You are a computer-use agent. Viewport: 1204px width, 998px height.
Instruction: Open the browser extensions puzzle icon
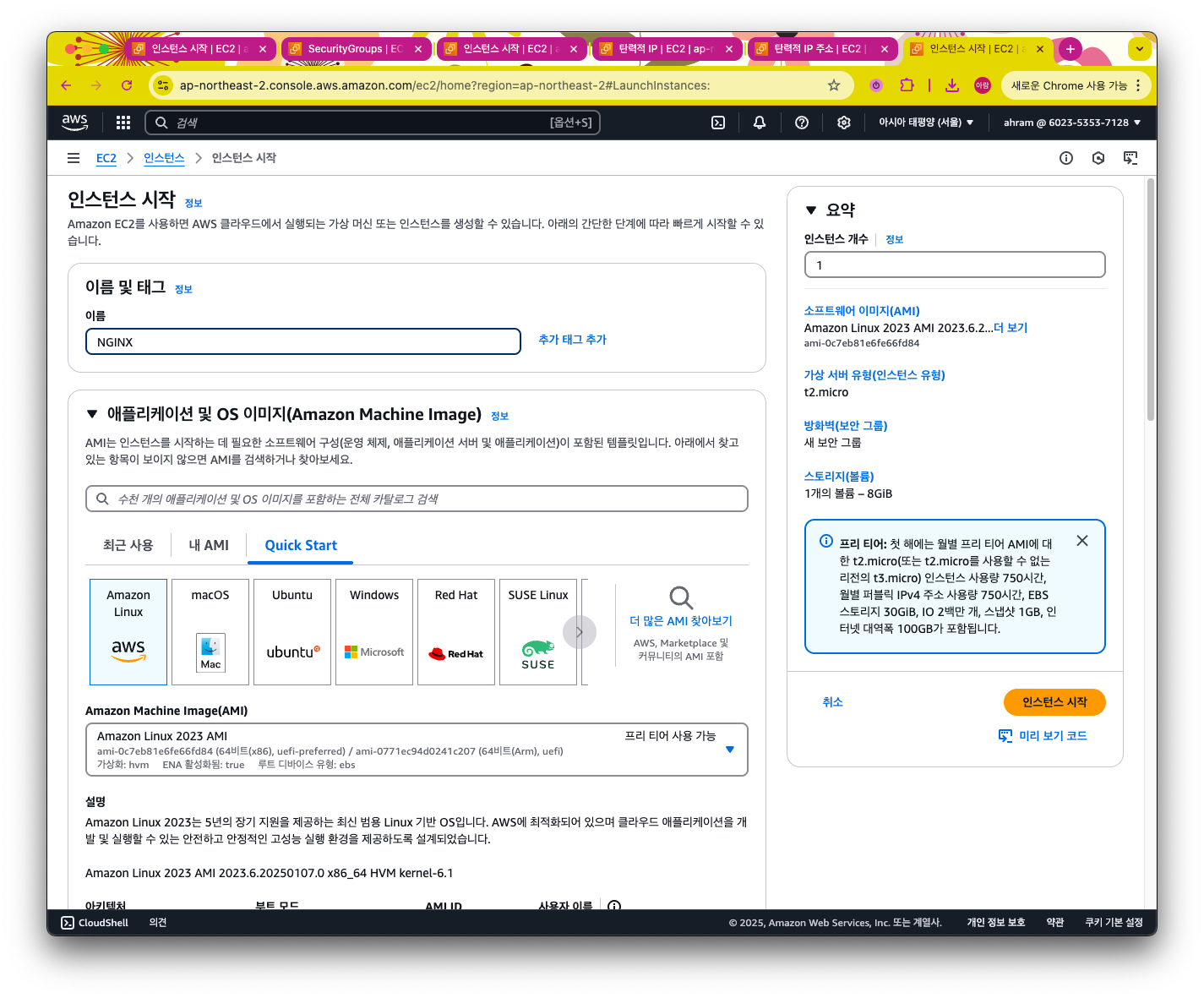(907, 85)
